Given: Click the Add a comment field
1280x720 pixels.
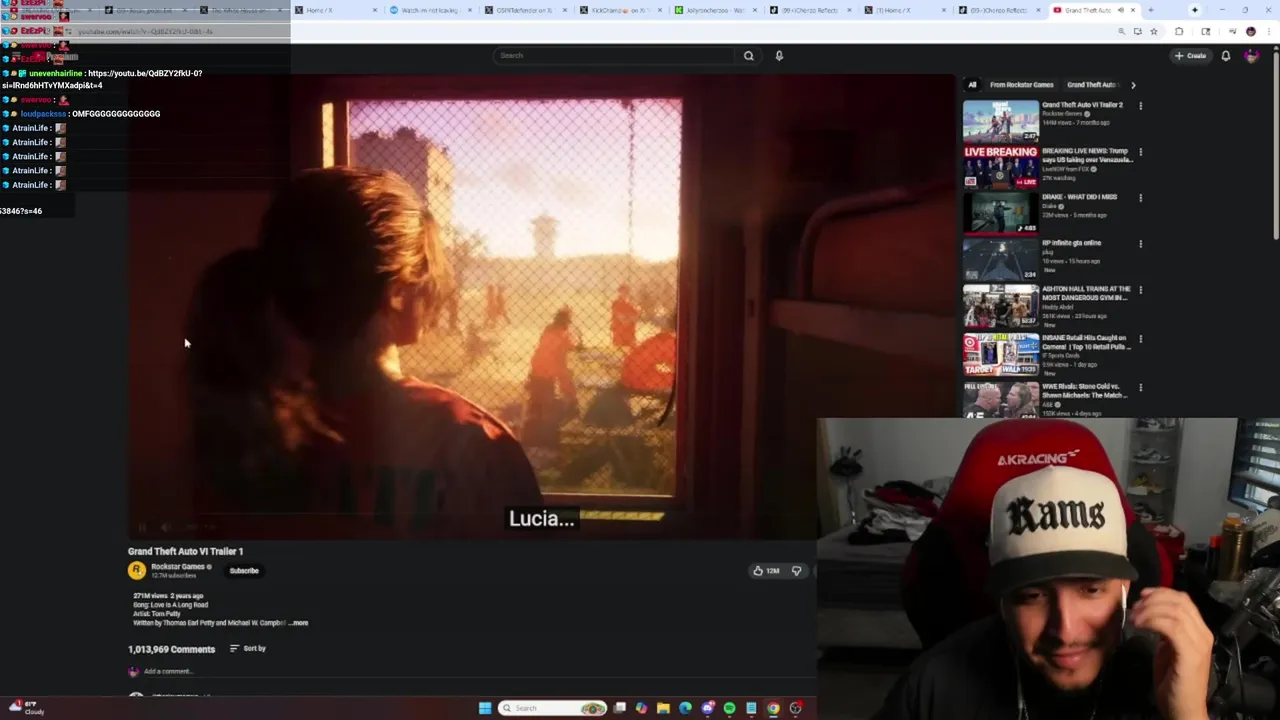Looking at the screenshot, I should [x=168, y=672].
